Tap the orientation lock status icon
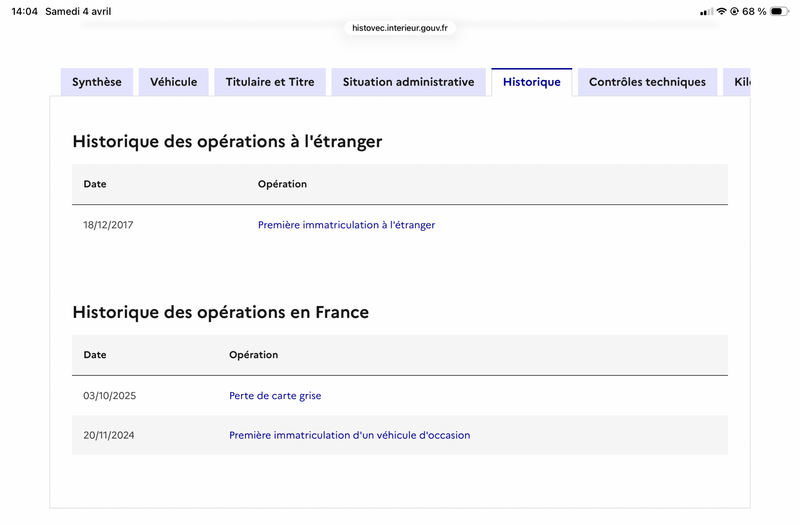800x525 pixels. pyautogui.click(x=735, y=12)
